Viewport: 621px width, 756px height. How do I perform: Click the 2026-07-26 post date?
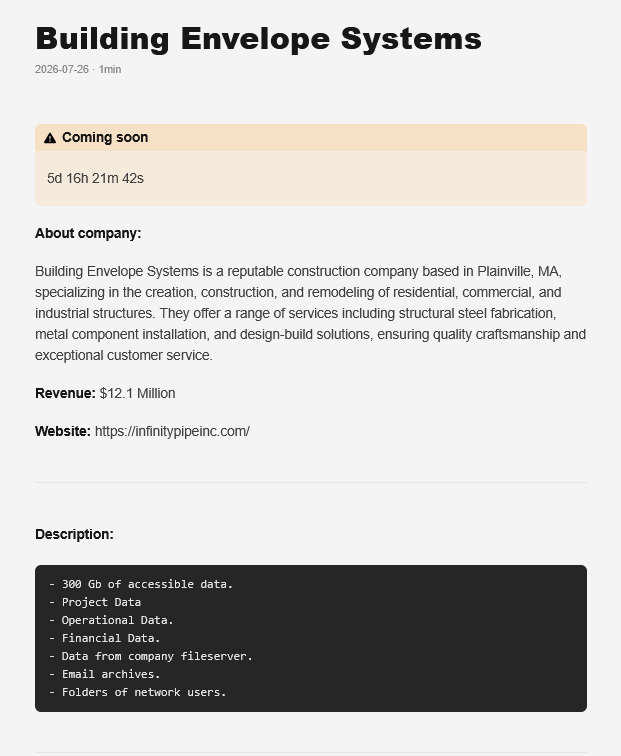(62, 69)
